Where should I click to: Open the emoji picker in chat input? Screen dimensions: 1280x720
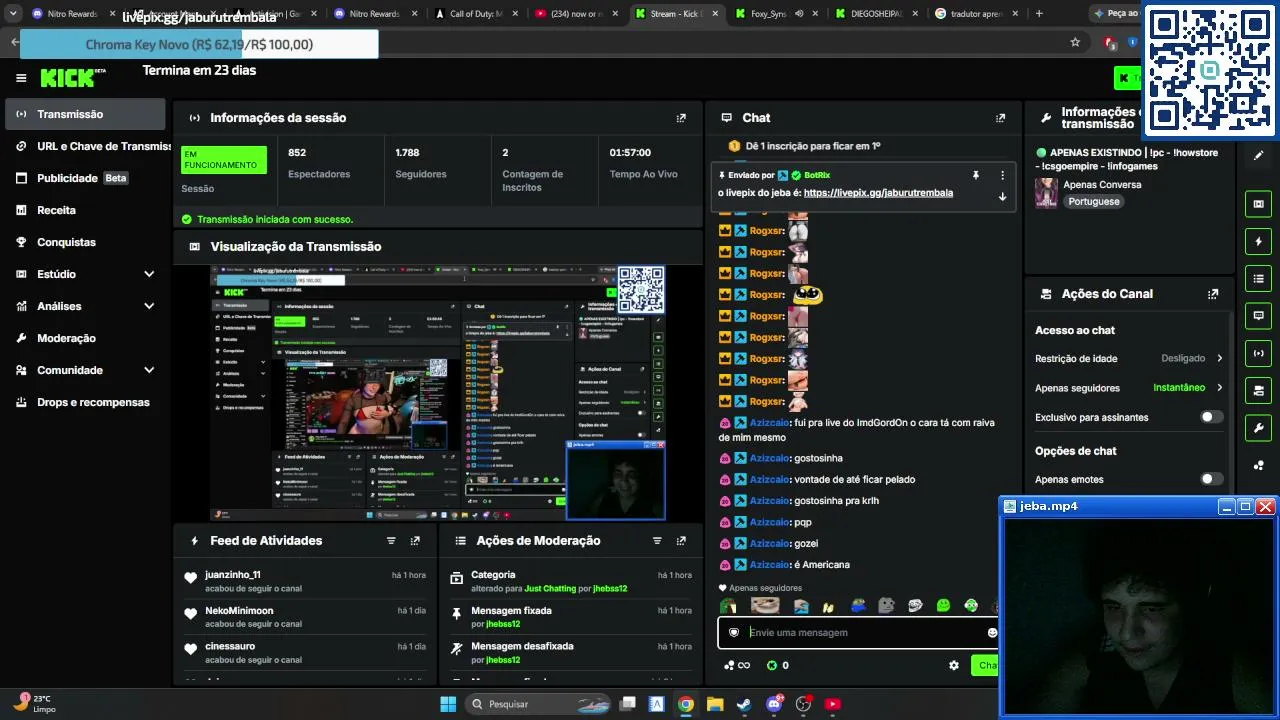click(992, 633)
